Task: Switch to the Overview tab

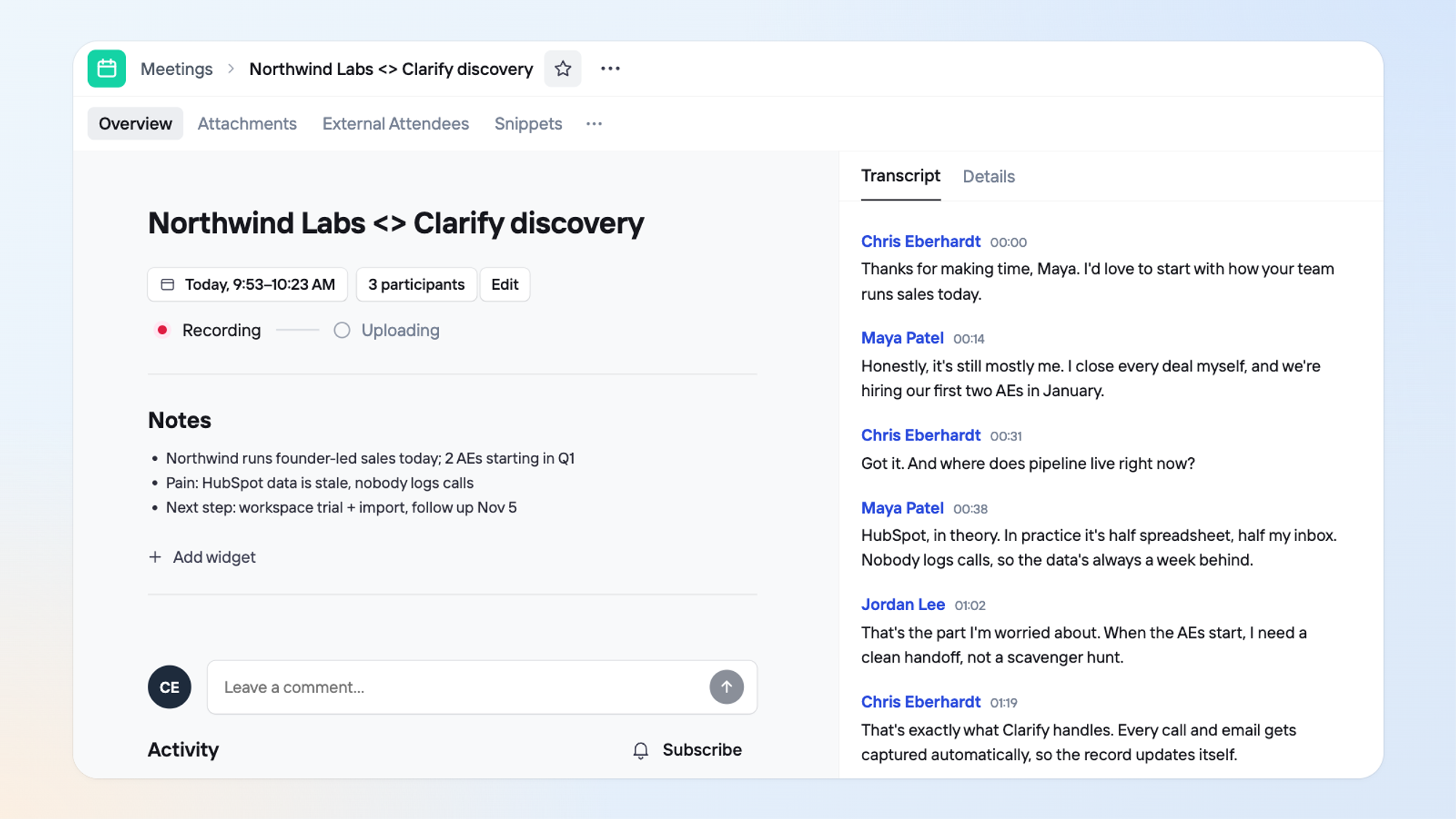Action: tap(135, 124)
